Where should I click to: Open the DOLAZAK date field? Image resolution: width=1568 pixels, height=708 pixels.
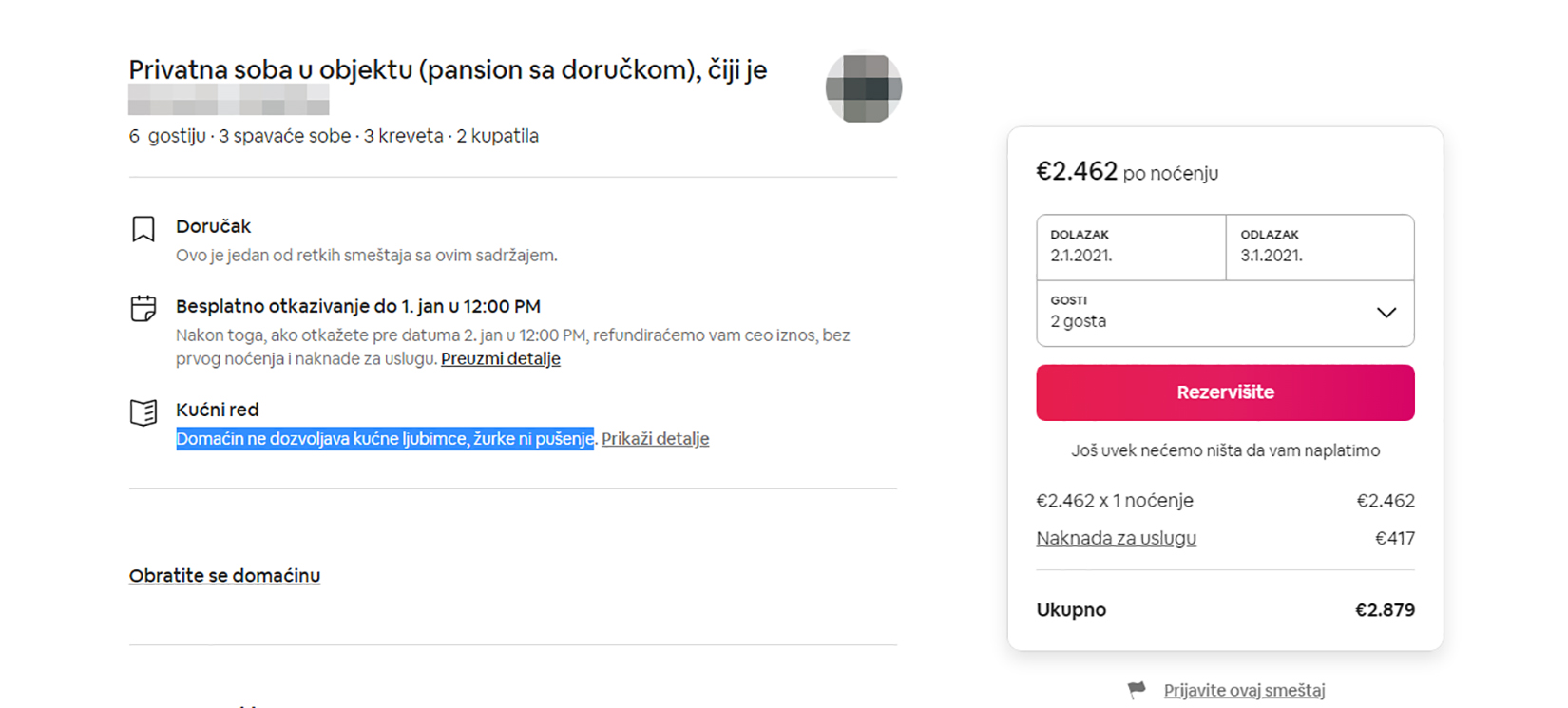[1130, 247]
